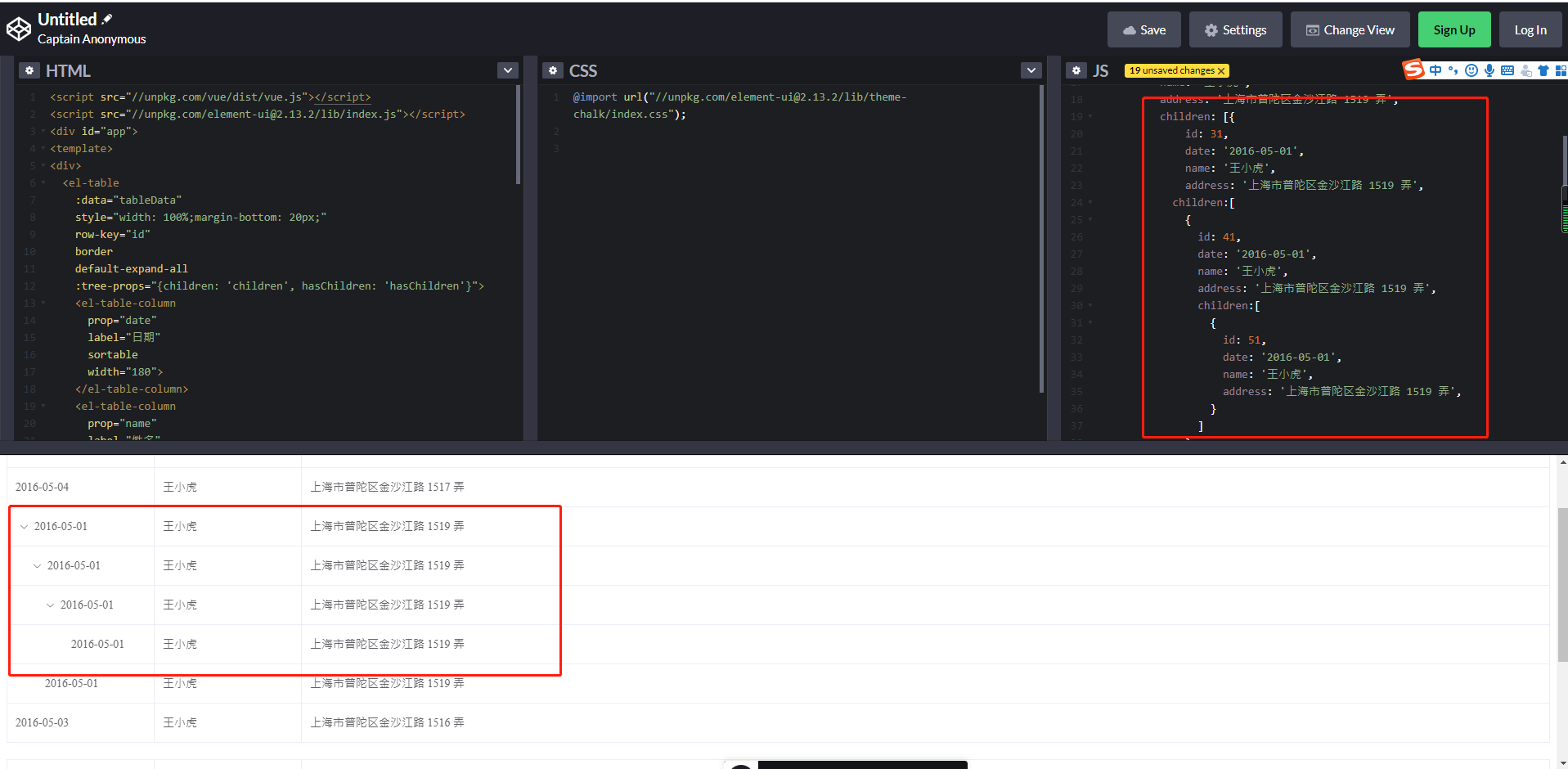
Task: Collapse the top-level 2016-05-01 tree row
Action: point(24,527)
